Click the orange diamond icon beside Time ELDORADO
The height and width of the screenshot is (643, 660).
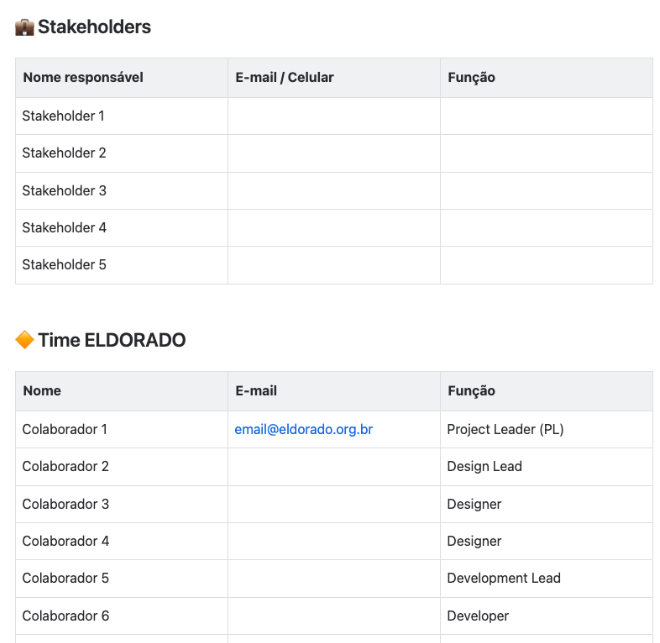tap(24, 340)
